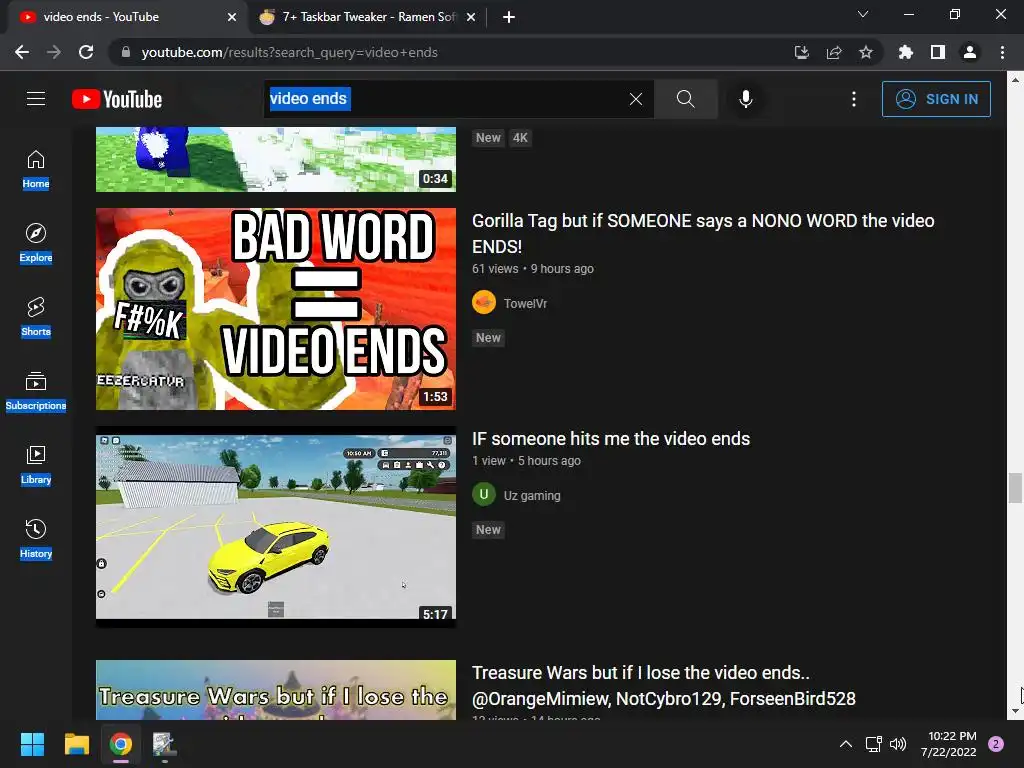Close the 7+ Taskbar Tweaker tab
This screenshot has height=768, width=1024.
[x=471, y=18]
